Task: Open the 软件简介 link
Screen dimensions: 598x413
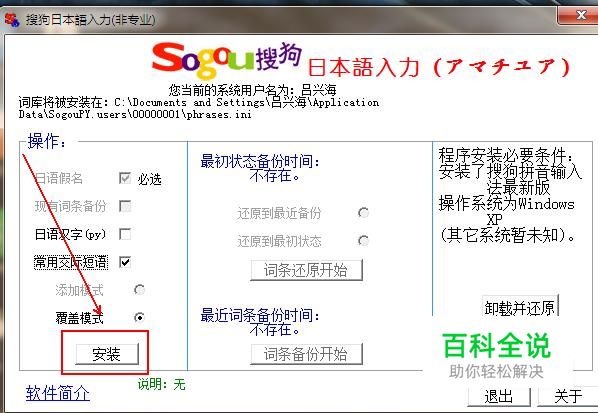Action: coord(58,393)
